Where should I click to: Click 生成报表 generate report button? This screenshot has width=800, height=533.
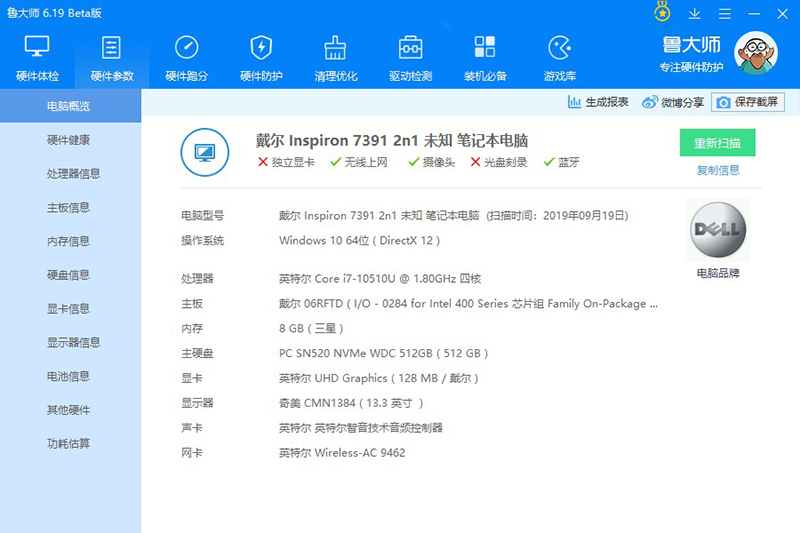click(598, 102)
